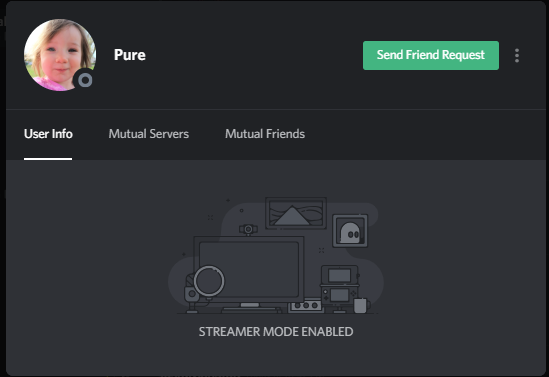Click the round ring light illustration

pos(209,281)
